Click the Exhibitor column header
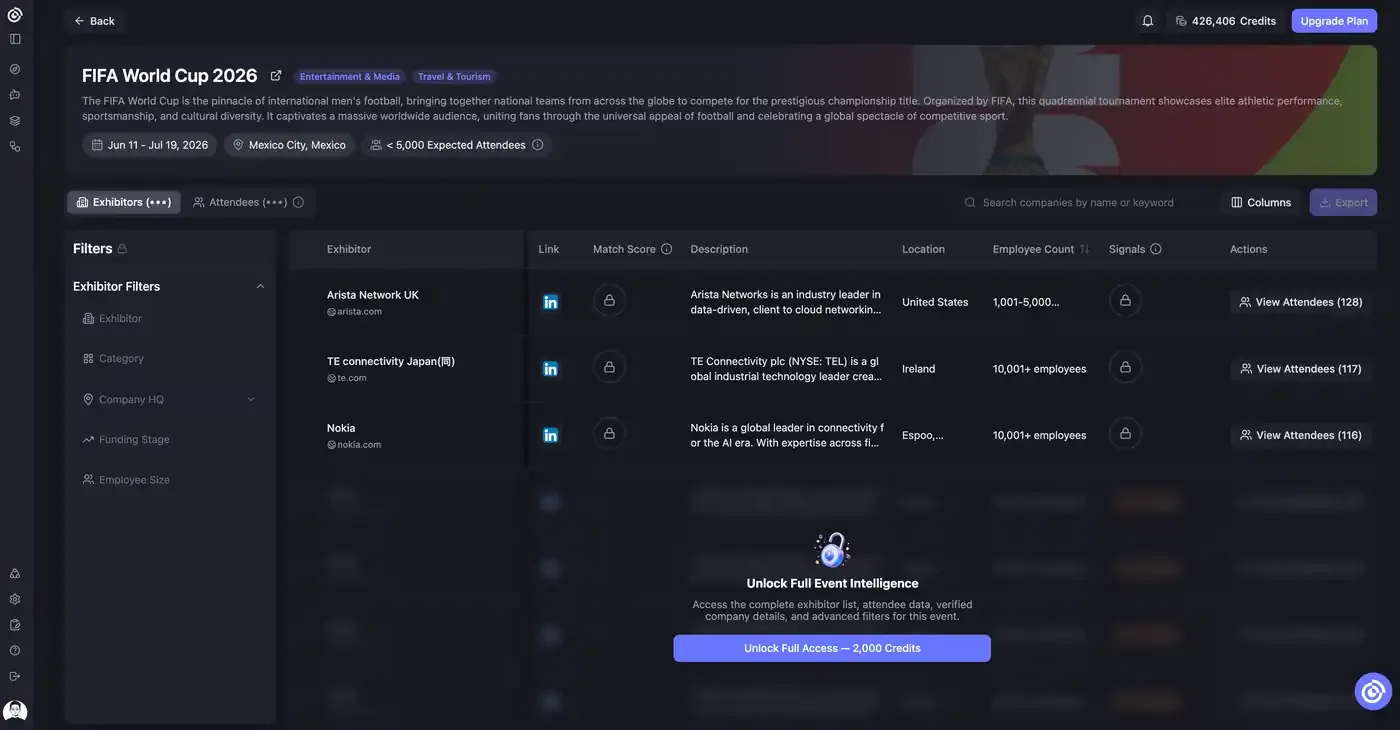 (x=349, y=249)
